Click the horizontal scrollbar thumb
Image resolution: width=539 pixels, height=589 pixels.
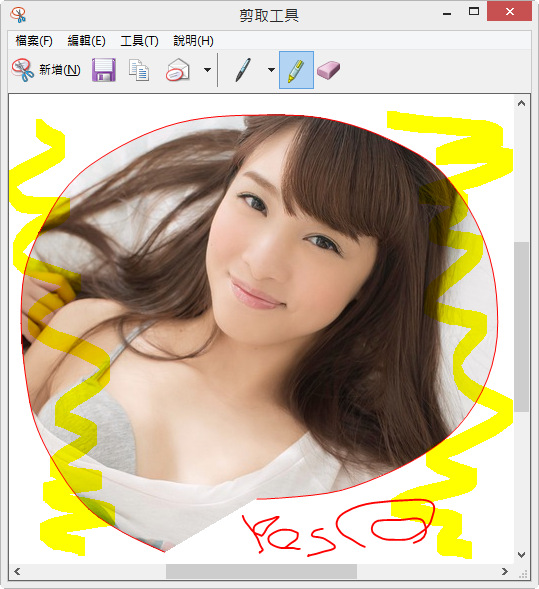(261, 572)
